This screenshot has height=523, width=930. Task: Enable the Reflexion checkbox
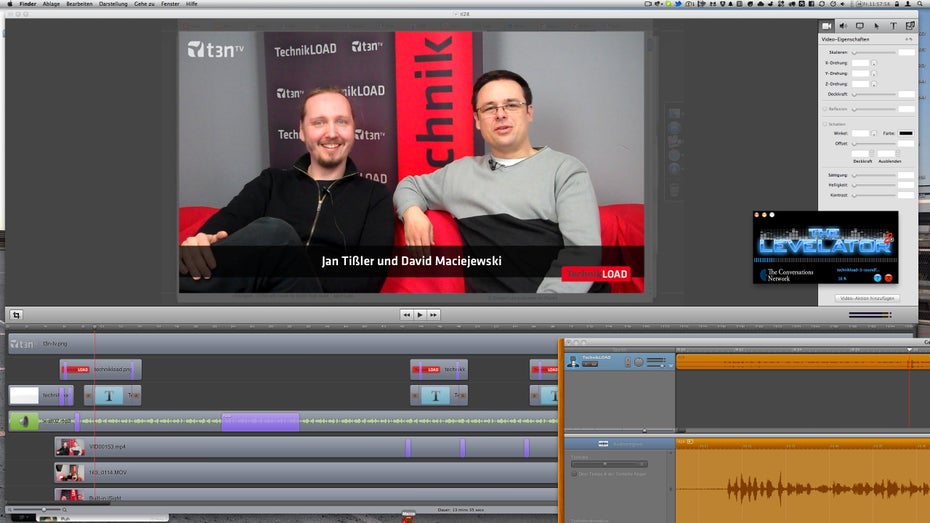click(x=824, y=109)
